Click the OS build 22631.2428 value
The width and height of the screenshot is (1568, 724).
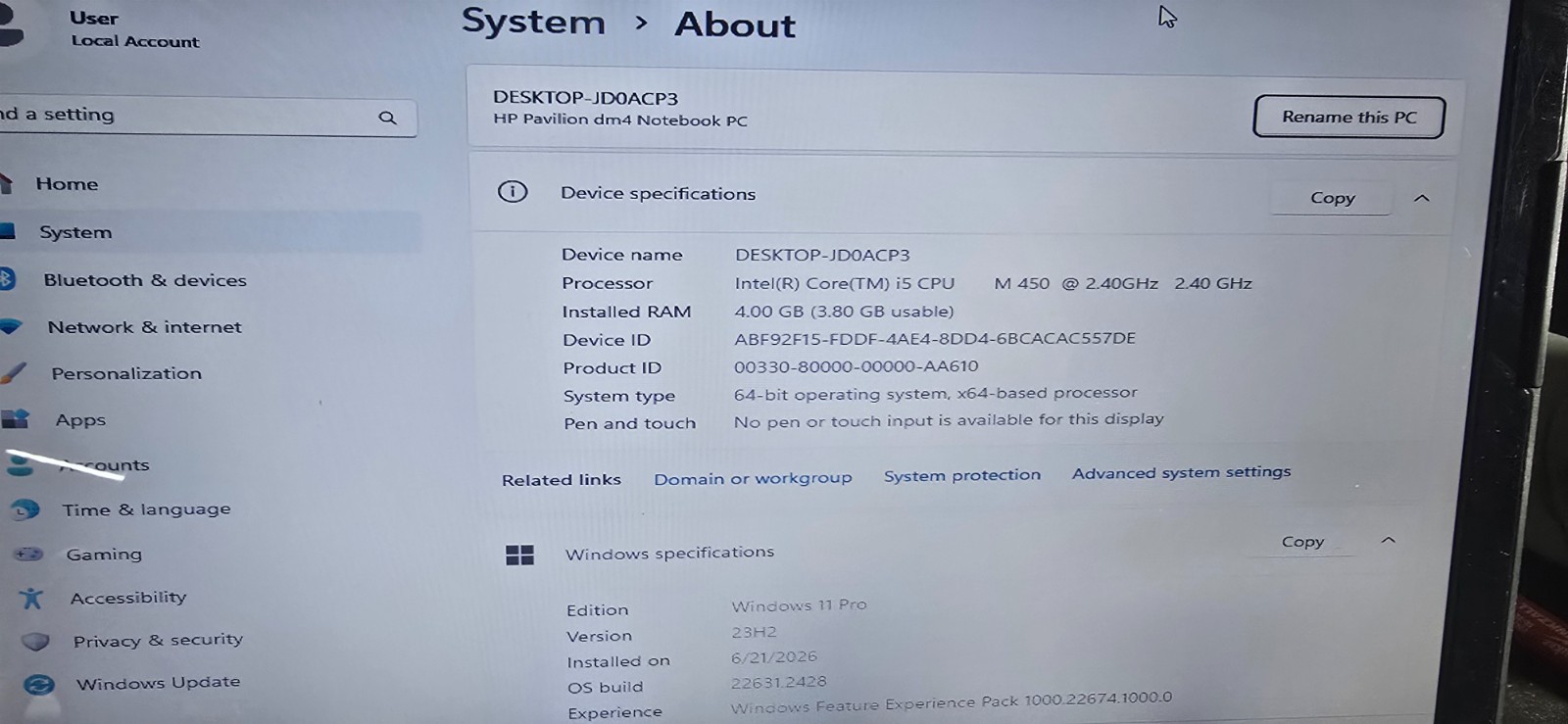click(x=778, y=682)
